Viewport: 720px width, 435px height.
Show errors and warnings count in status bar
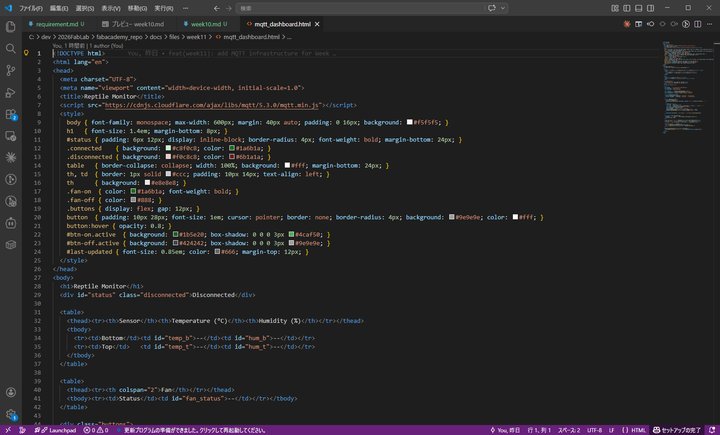(x=96, y=430)
